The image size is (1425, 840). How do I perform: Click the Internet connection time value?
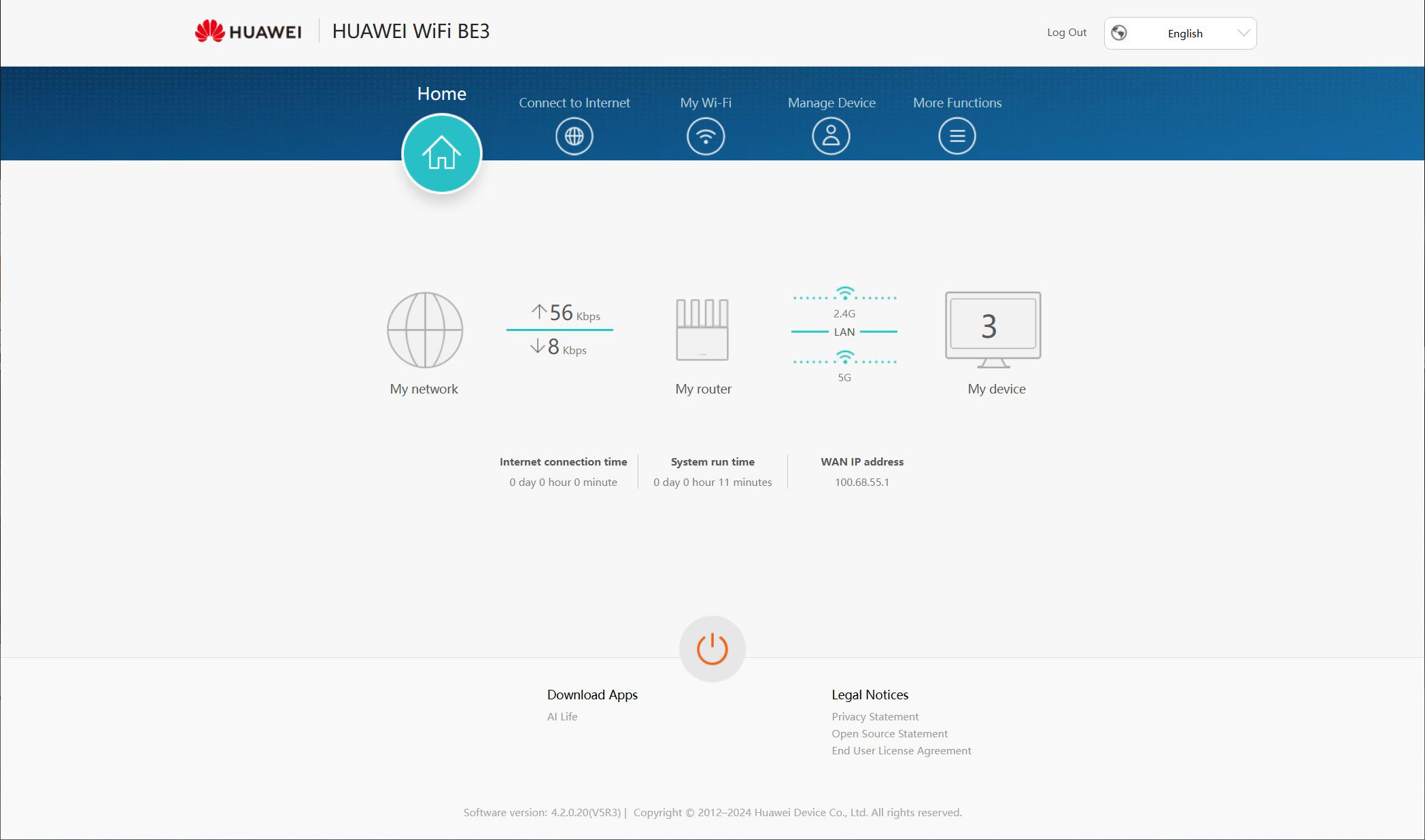tap(564, 482)
